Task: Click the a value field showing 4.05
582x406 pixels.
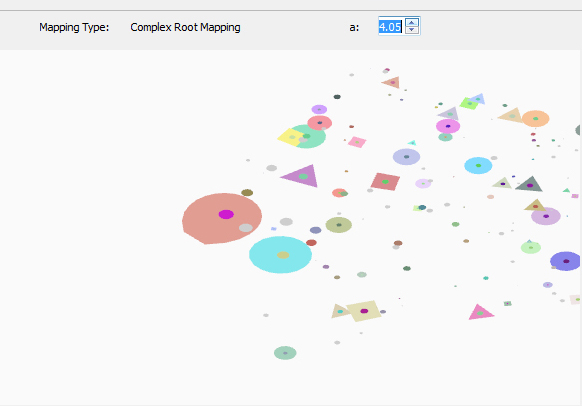Action: 390,26
